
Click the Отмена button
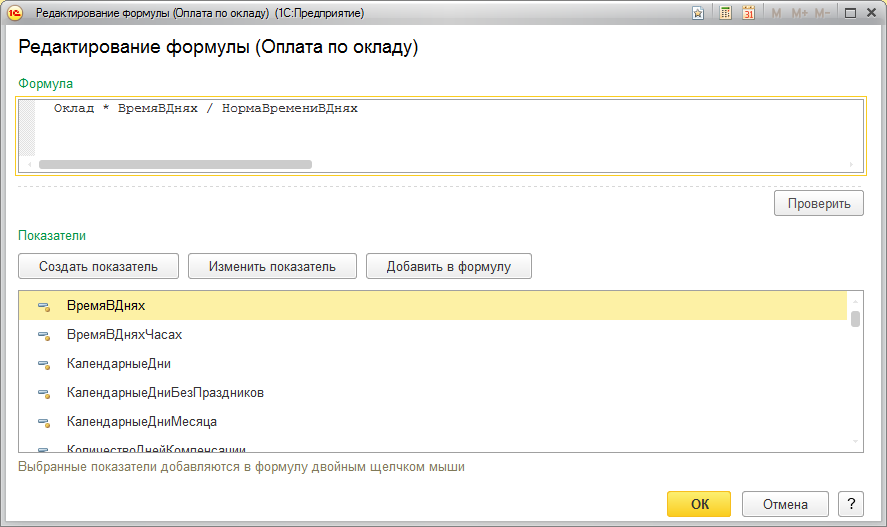(x=785, y=504)
